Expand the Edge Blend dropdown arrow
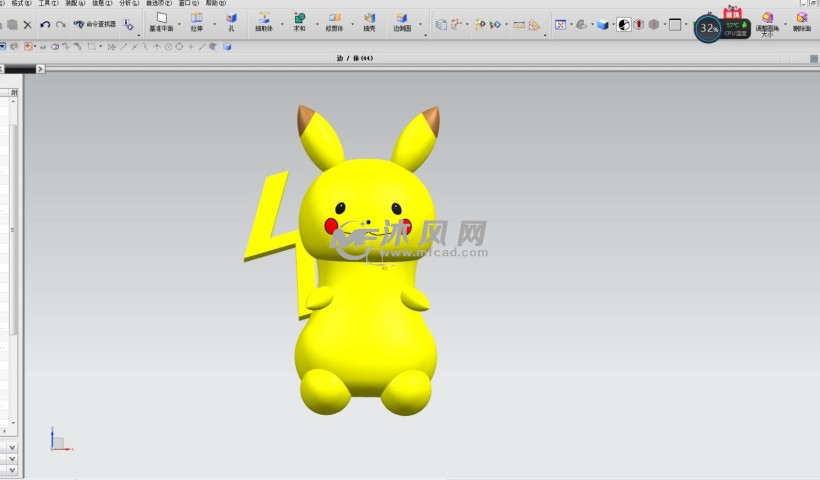This screenshot has height=480, width=820. pos(420,24)
